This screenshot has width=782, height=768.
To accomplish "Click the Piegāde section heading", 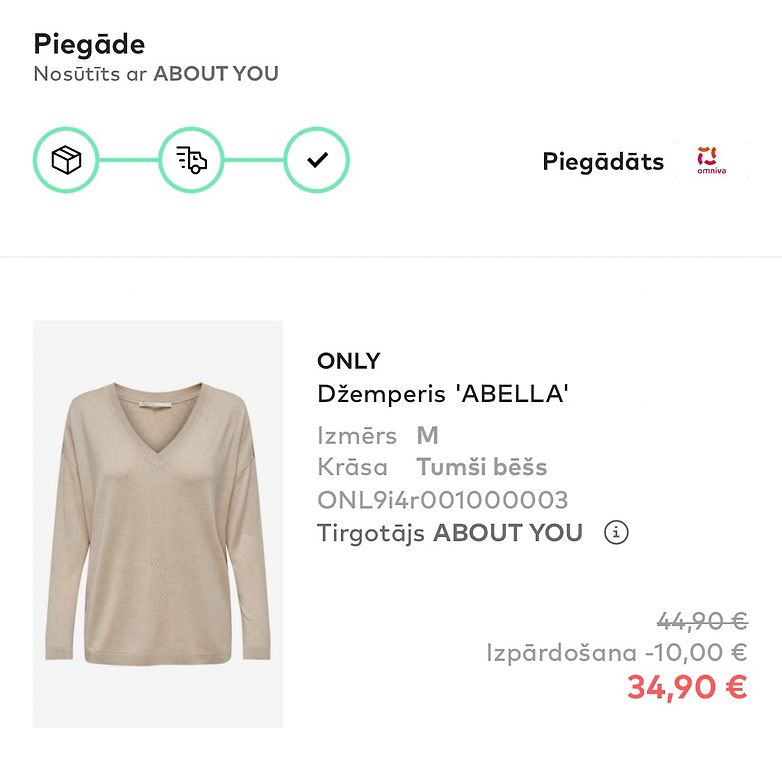I will tap(89, 44).
